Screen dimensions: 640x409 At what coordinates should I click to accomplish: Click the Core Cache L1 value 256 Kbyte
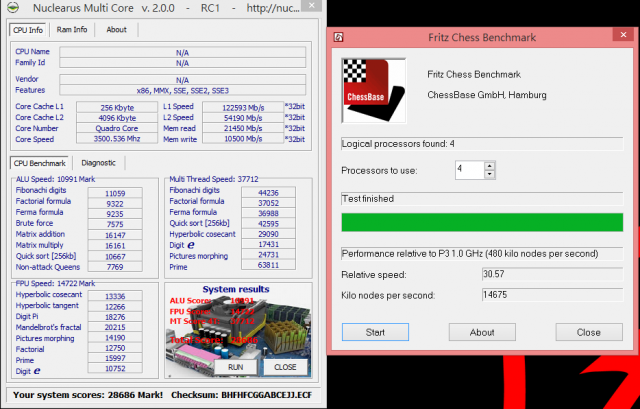117,107
